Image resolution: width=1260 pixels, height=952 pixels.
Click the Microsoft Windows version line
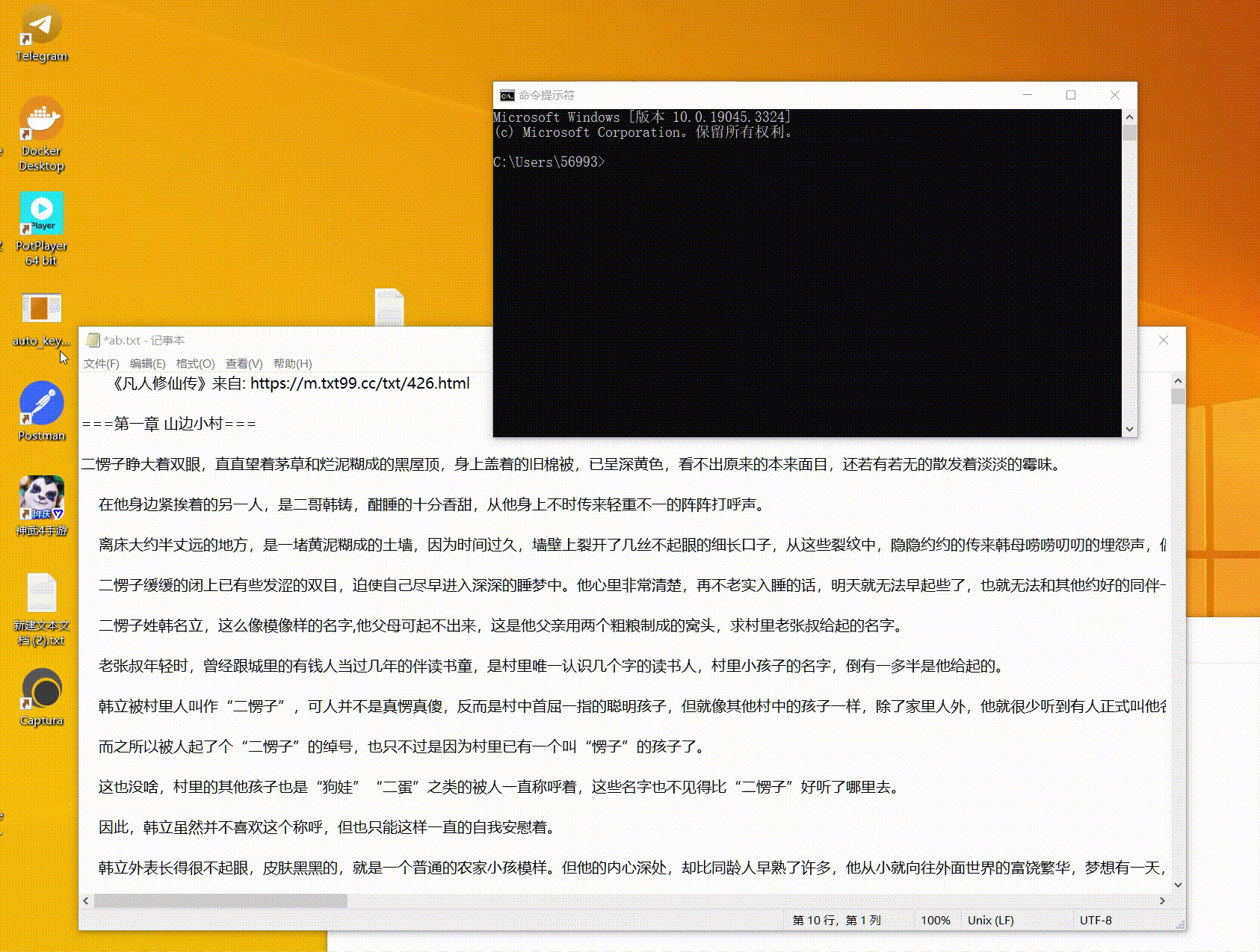pos(642,117)
